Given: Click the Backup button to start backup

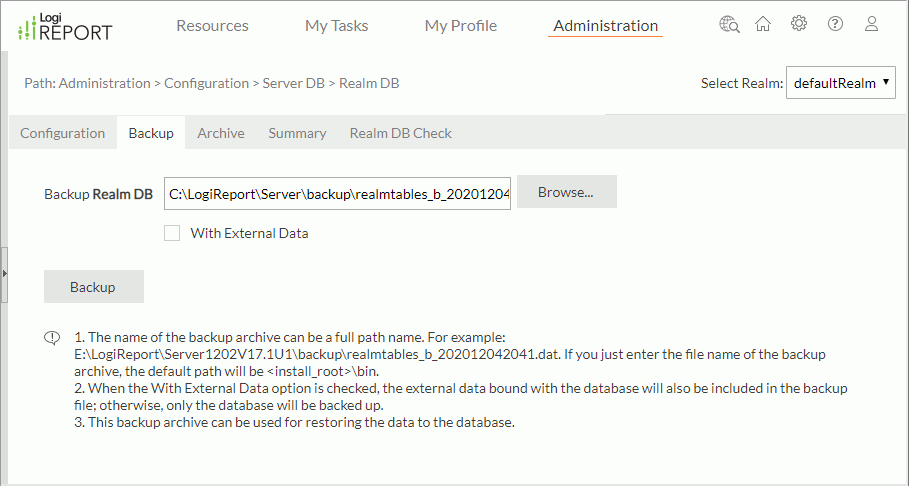Looking at the screenshot, I should click(x=93, y=287).
